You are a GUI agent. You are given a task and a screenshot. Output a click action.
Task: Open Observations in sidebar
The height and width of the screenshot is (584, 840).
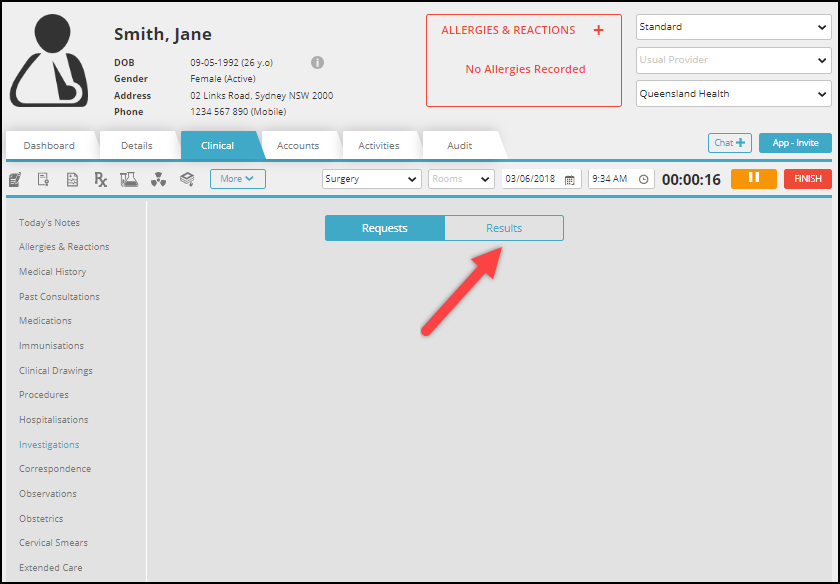tap(48, 493)
